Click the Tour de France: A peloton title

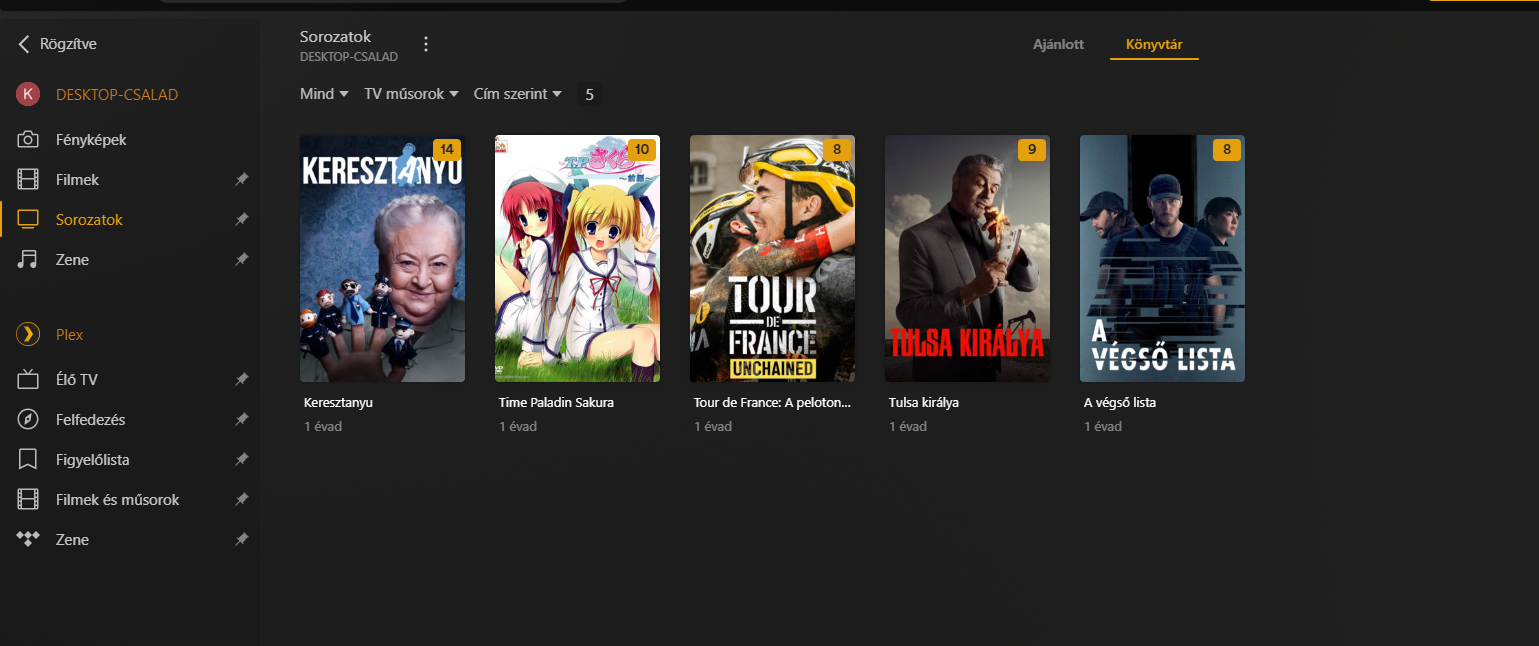coord(772,403)
